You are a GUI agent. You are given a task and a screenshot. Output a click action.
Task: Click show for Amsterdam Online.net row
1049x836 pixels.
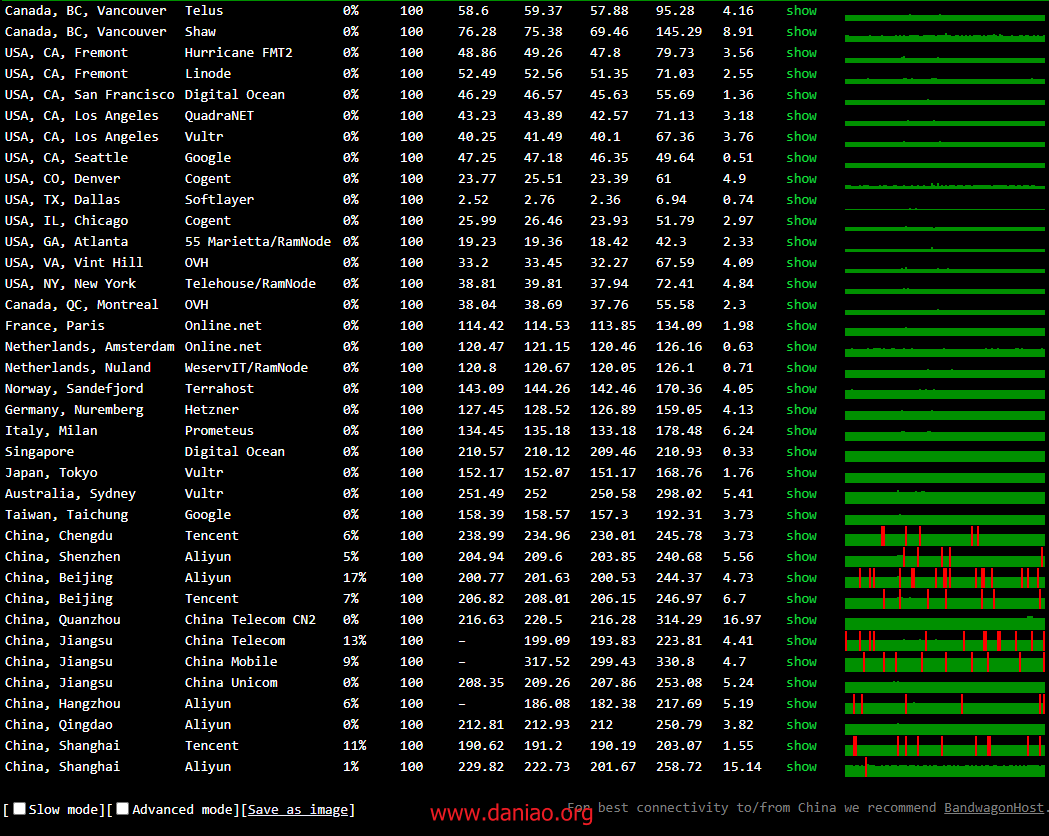801,346
